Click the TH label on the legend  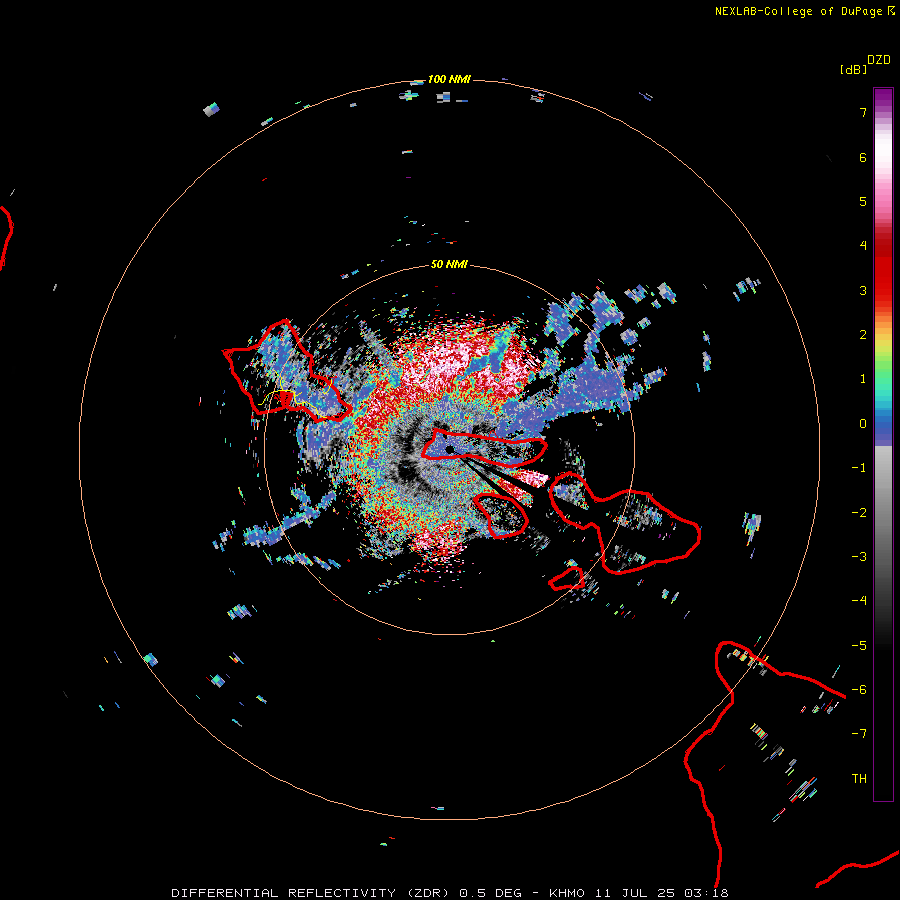[x=859, y=778]
